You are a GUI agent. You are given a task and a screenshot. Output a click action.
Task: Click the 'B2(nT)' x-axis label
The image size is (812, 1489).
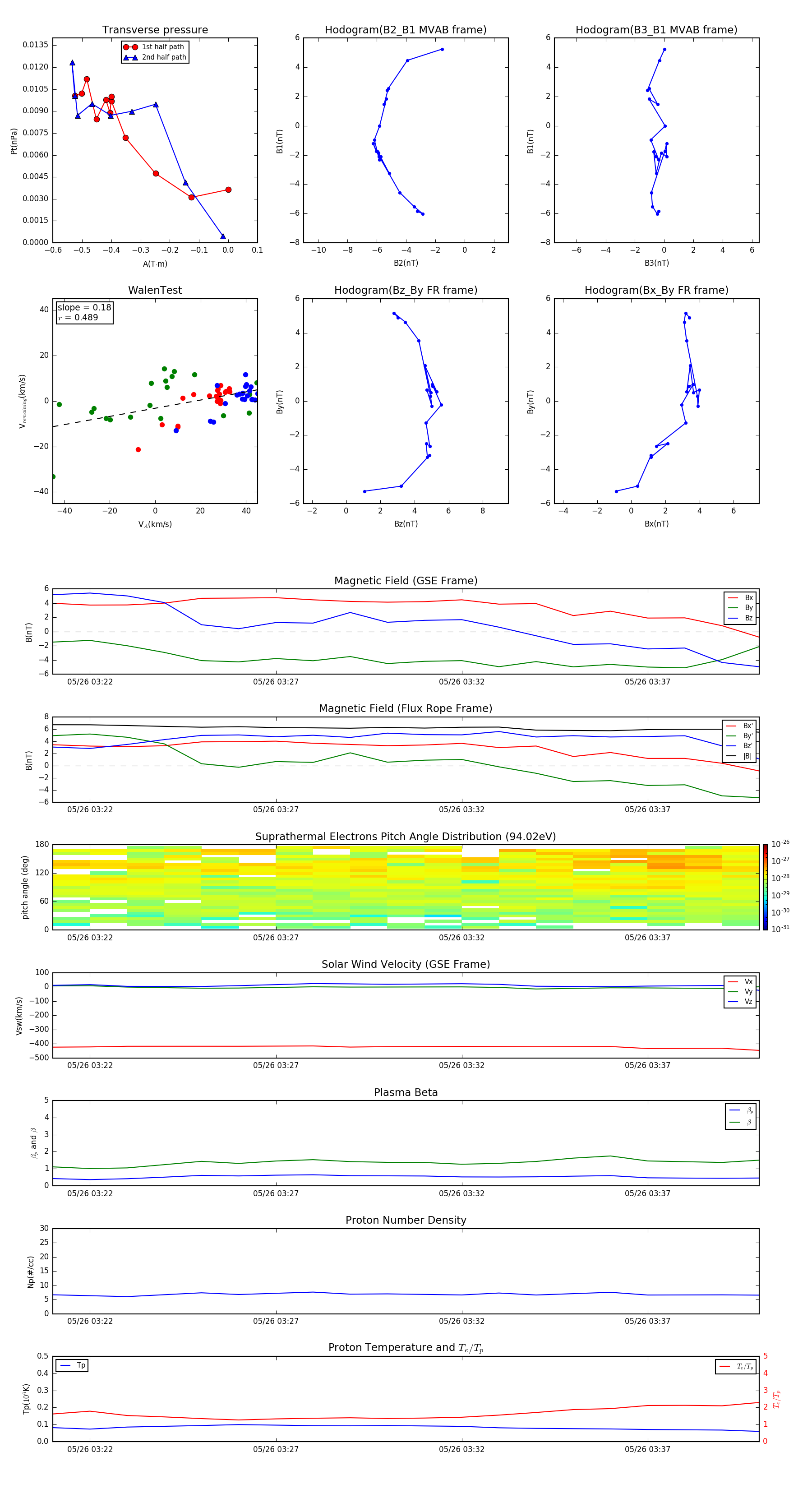[406, 263]
